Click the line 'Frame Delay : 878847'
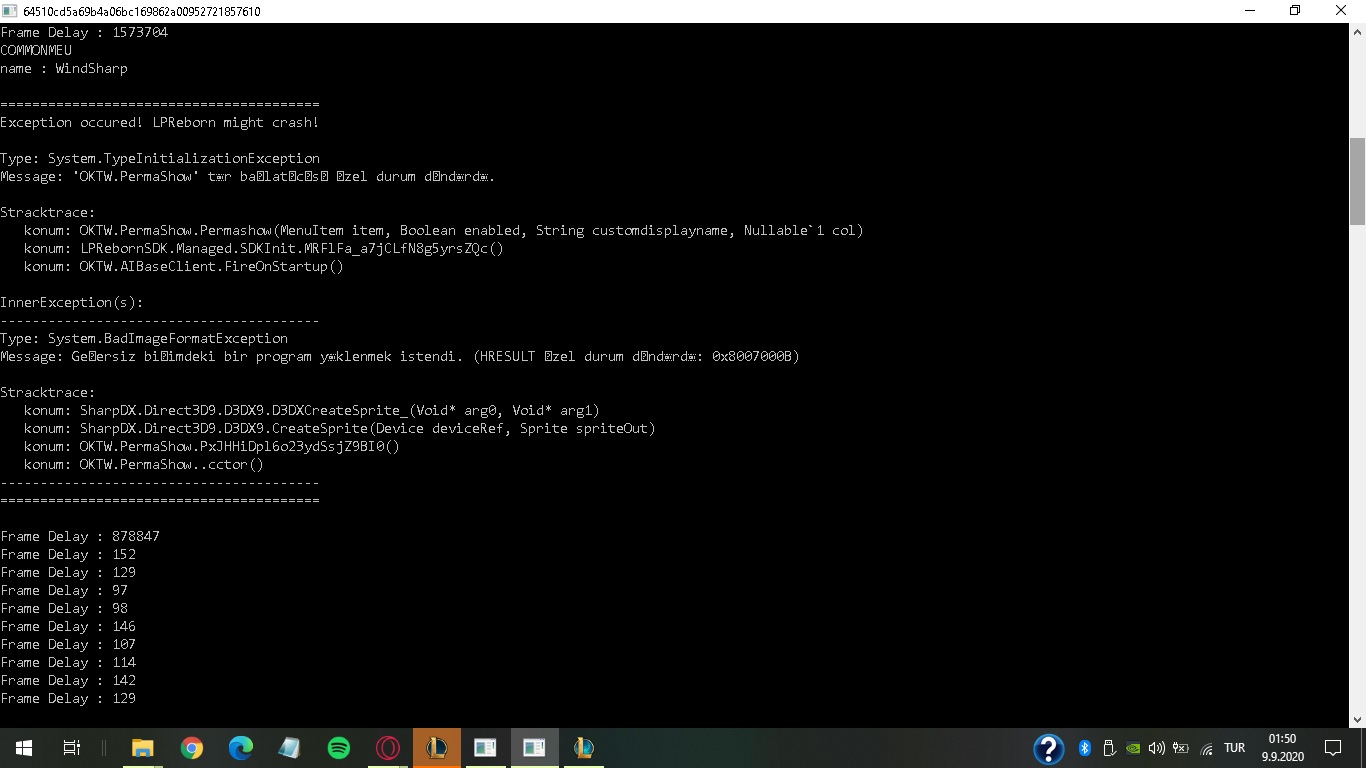 pos(80,536)
